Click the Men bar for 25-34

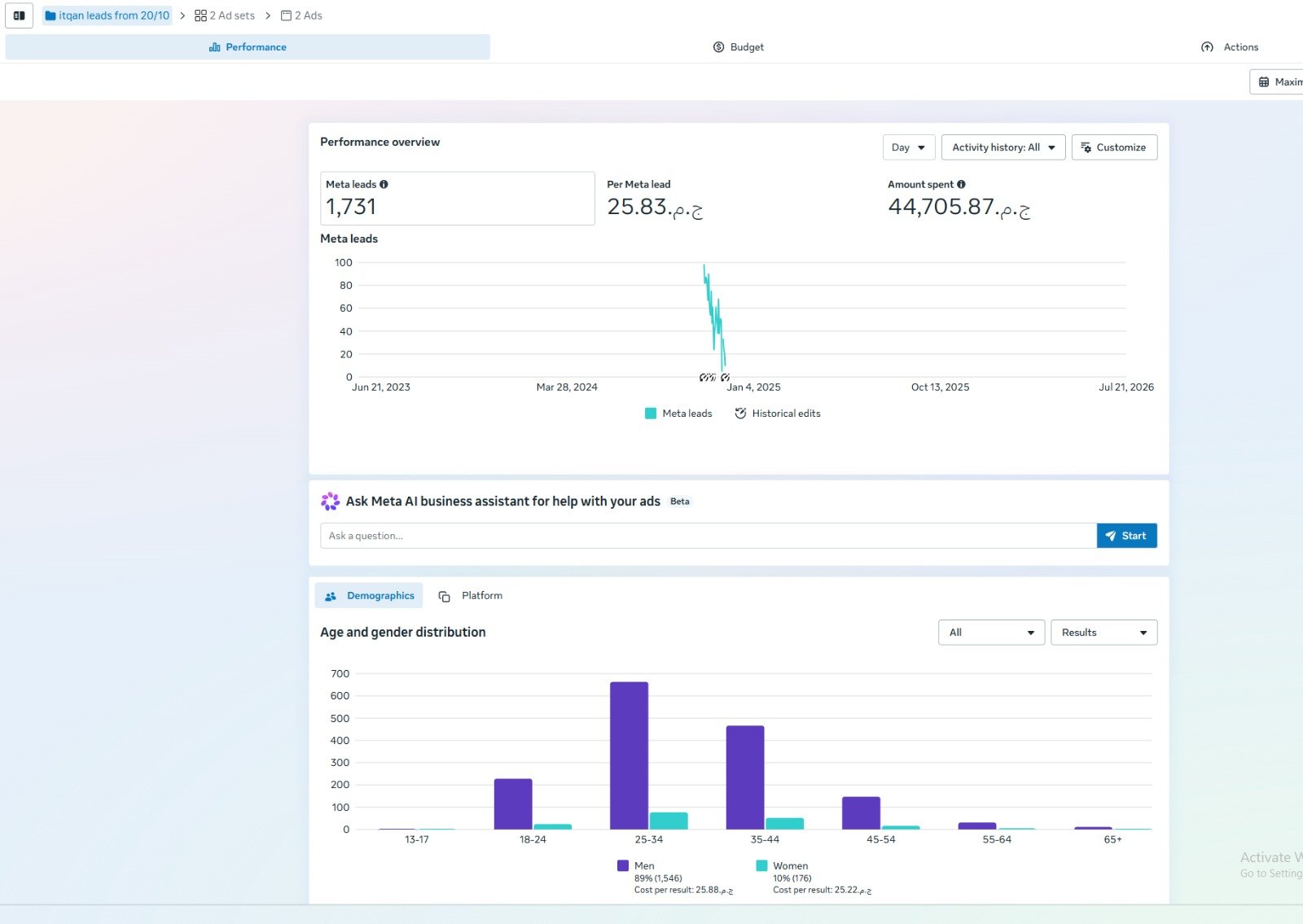(x=629, y=755)
